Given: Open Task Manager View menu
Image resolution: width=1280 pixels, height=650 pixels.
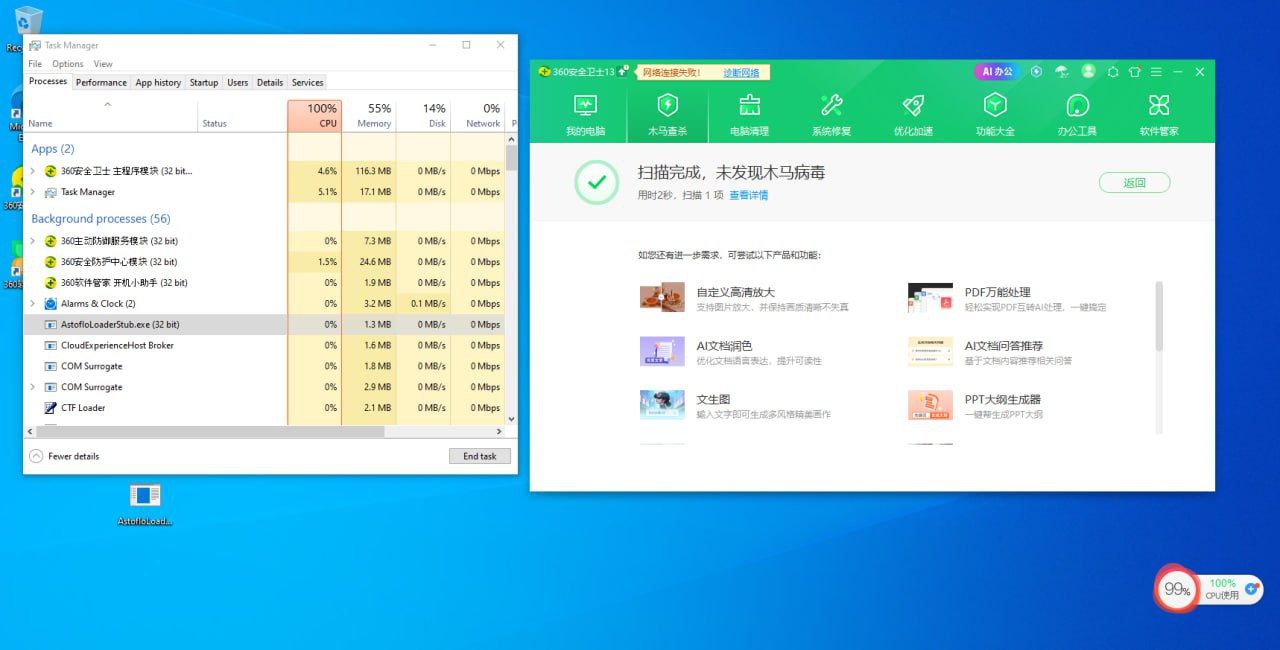Looking at the screenshot, I should coord(103,64).
